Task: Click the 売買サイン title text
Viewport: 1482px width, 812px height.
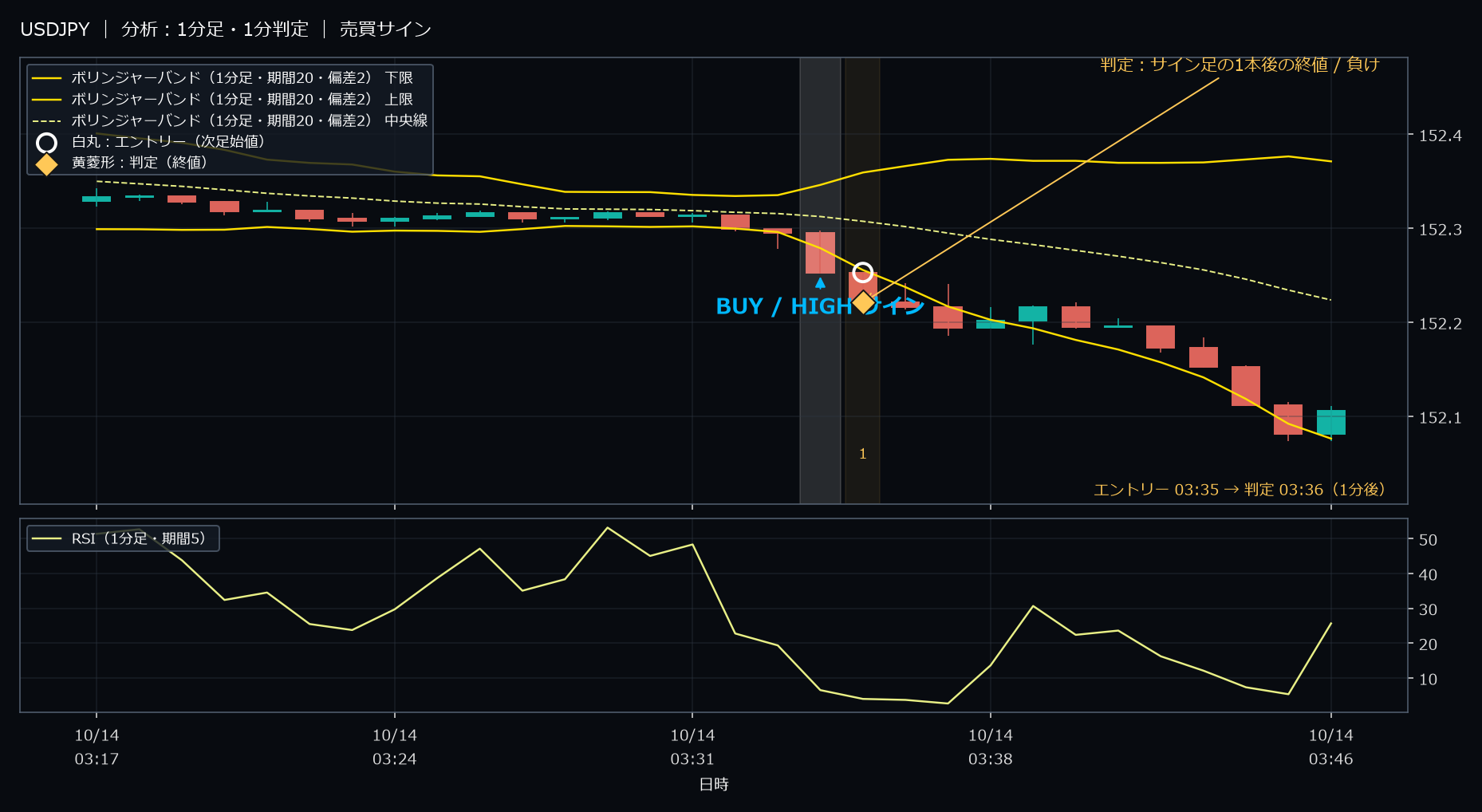Action: coord(385,30)
